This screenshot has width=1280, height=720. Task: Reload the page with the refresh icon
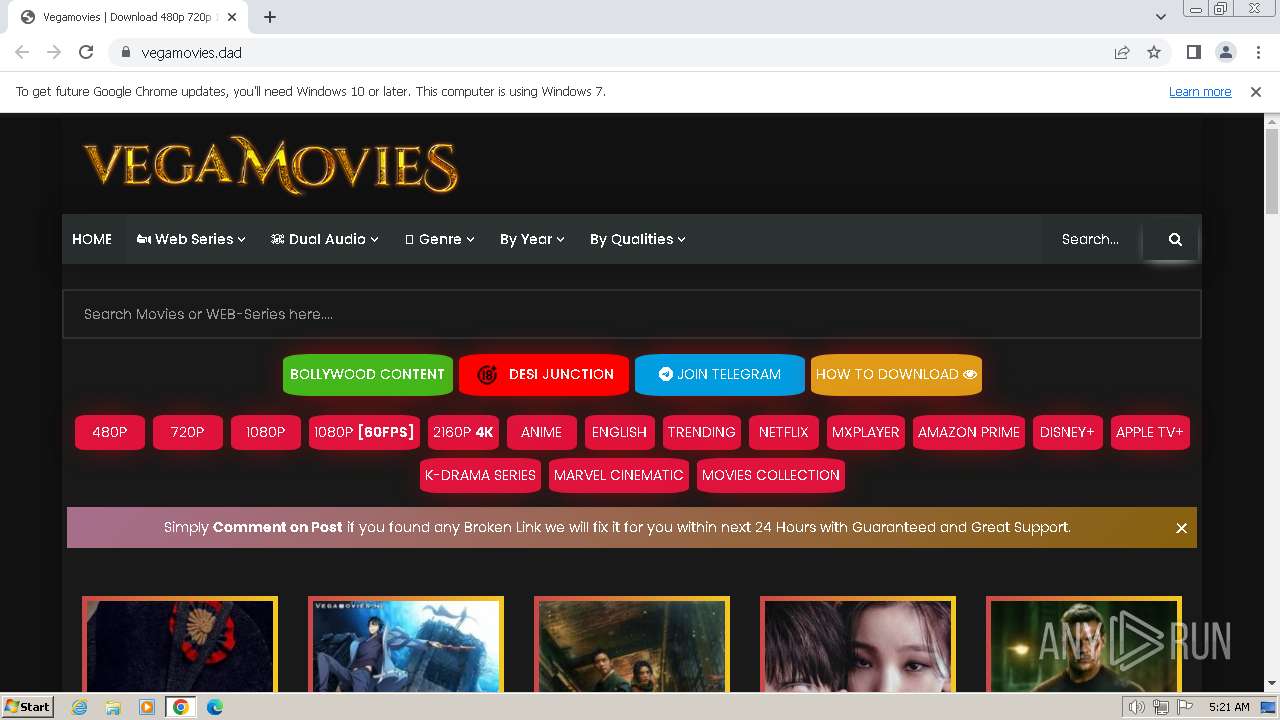(86, 52)
